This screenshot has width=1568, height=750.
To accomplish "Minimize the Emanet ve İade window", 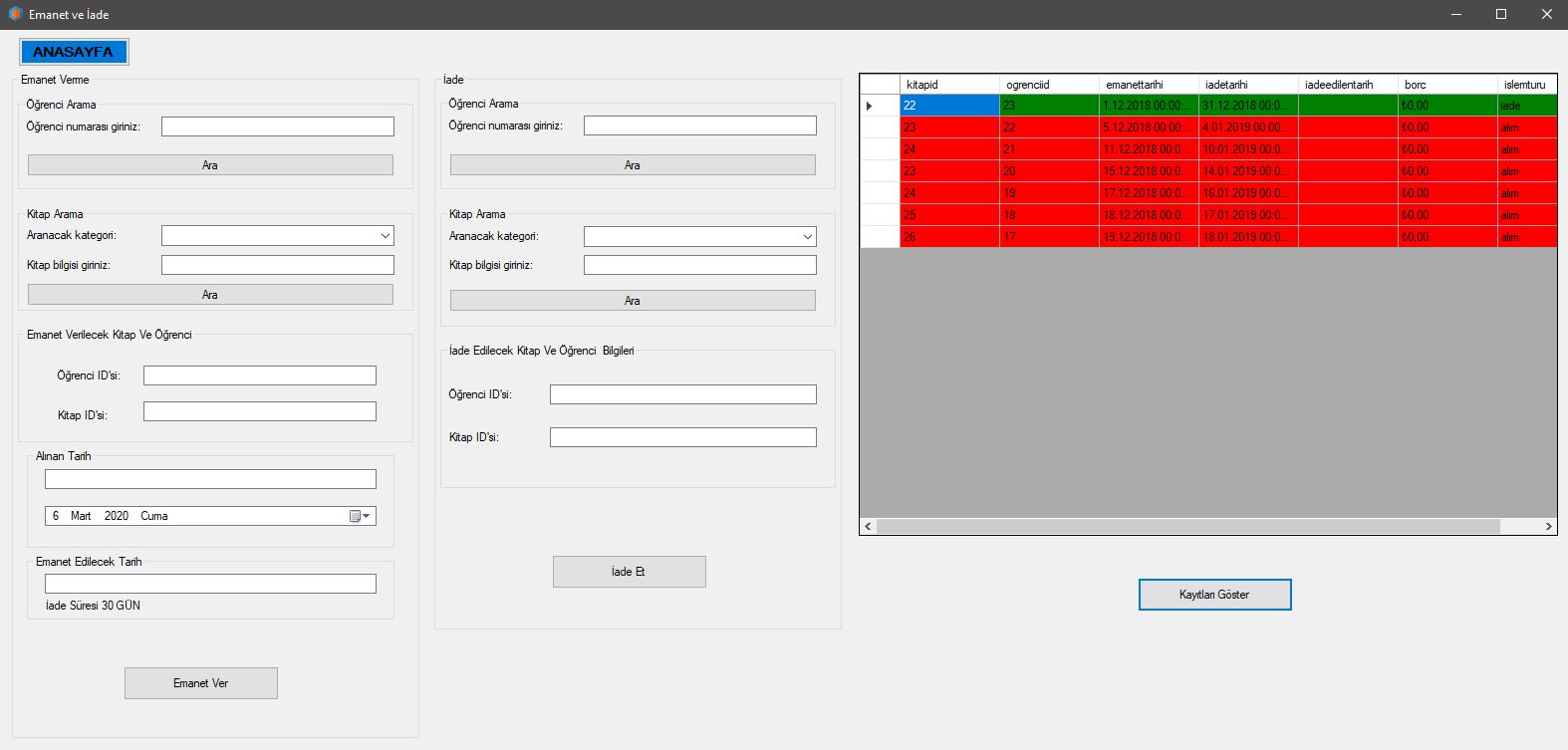I will (x=1455, y=14).
